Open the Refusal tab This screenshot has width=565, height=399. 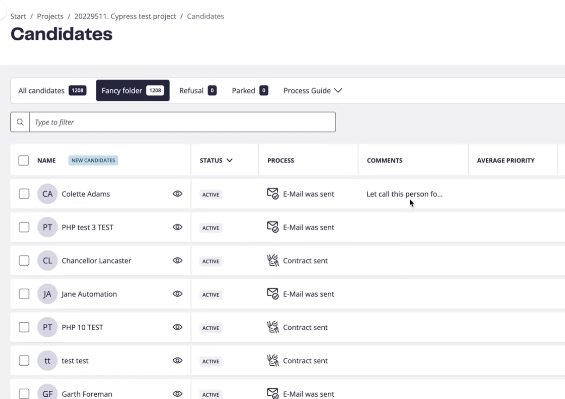198,90
